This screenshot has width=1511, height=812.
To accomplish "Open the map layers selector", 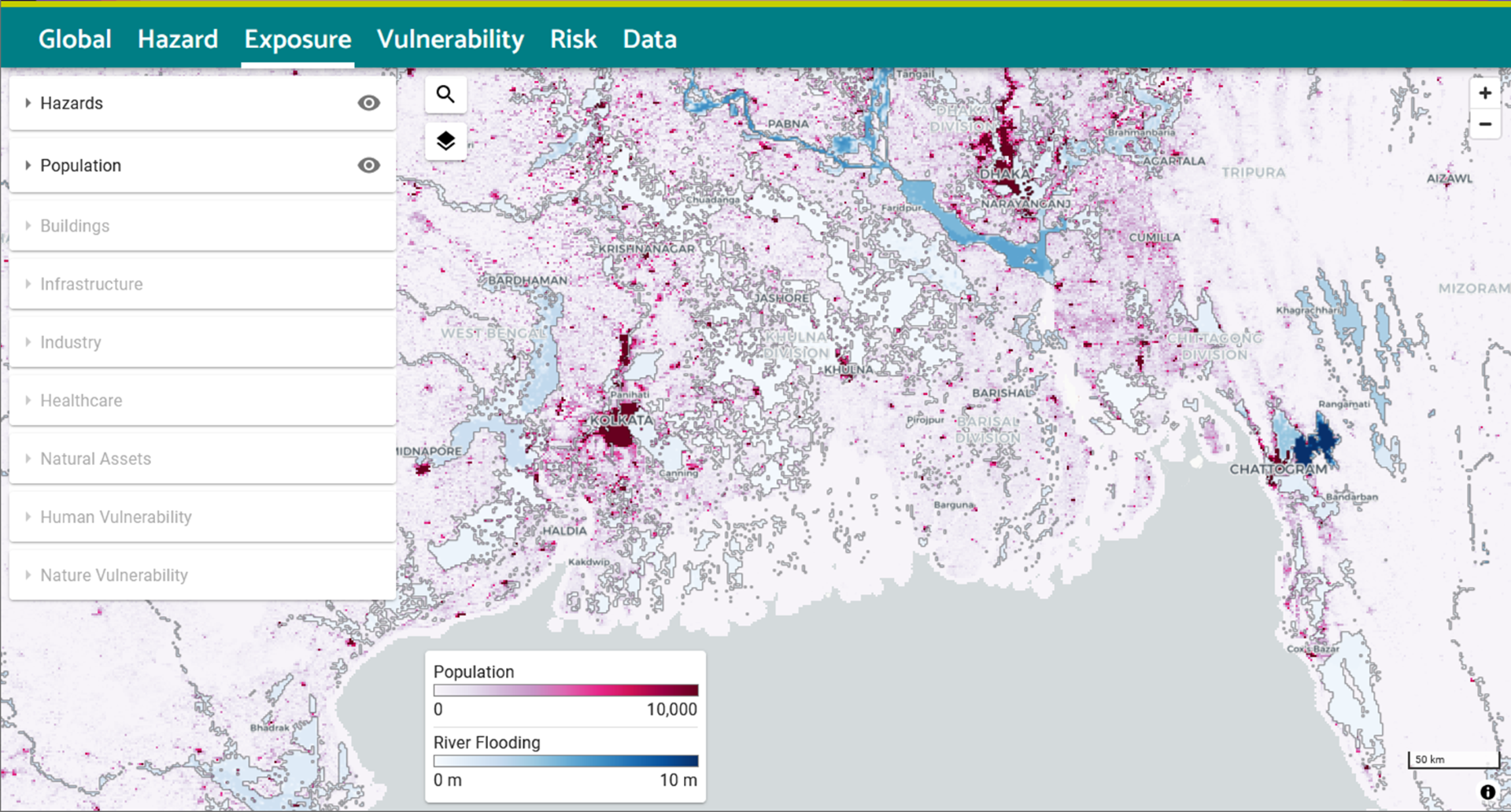I will 445,141.
